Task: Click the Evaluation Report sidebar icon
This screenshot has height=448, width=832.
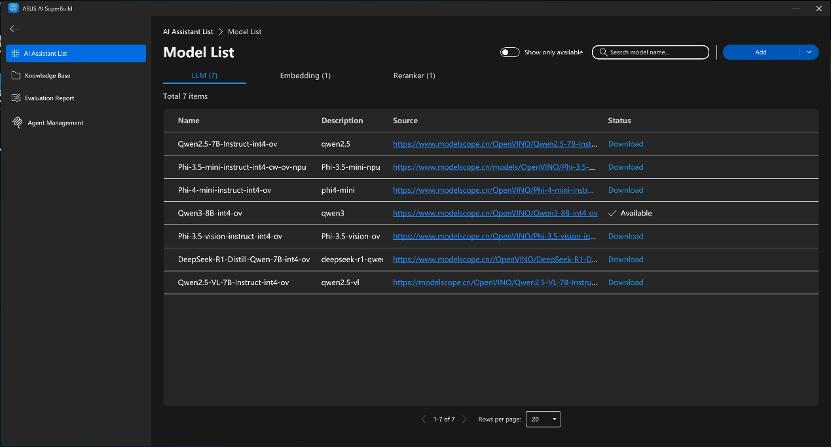Action: pyautogui.click(x=15, y=98)
